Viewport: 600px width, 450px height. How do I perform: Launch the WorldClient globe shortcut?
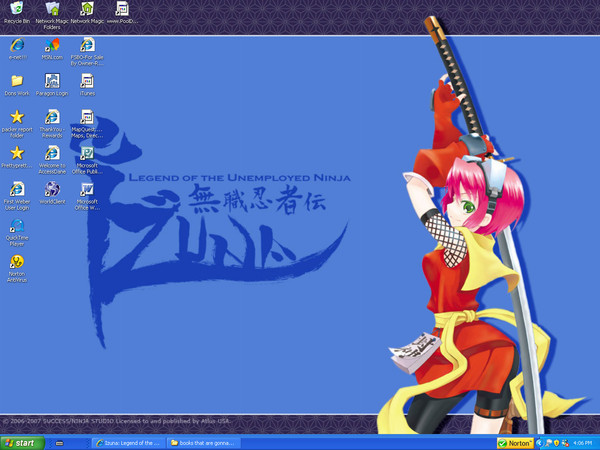coord(52,193)
